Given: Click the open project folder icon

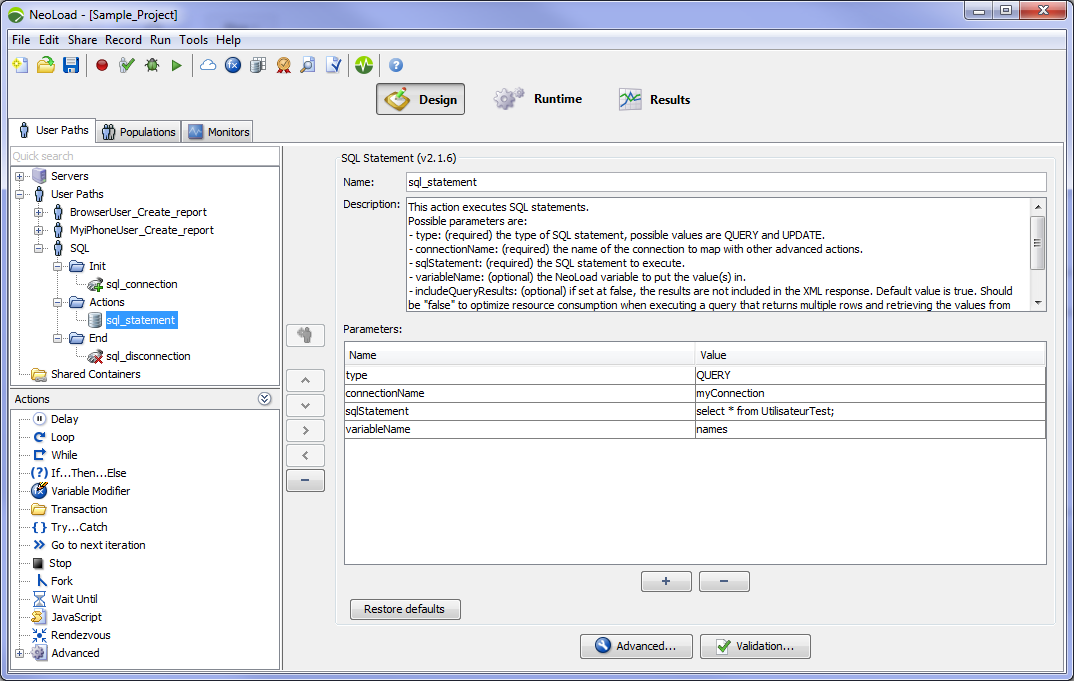Looking at the screenshot, I should [46, 65].
